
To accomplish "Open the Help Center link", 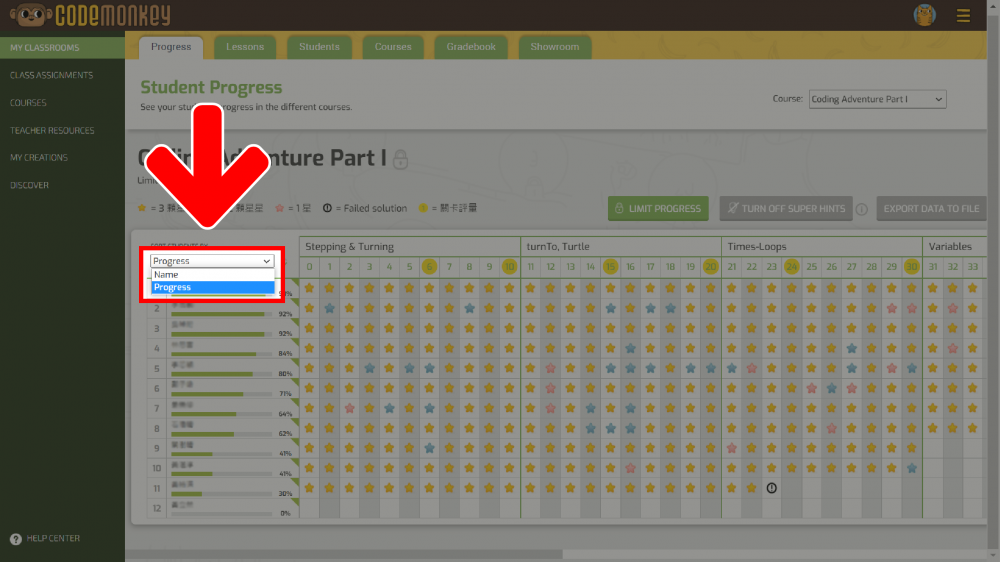I will tap(53, 538).
